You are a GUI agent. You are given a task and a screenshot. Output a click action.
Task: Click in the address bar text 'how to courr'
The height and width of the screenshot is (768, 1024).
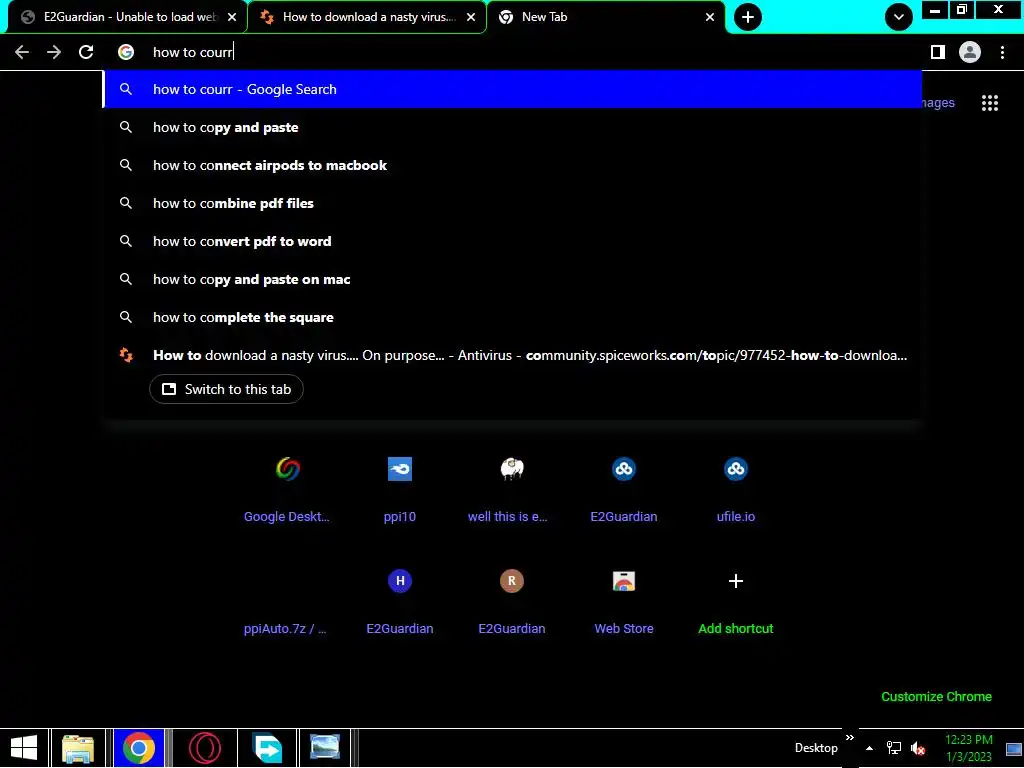tap(193, 52)
